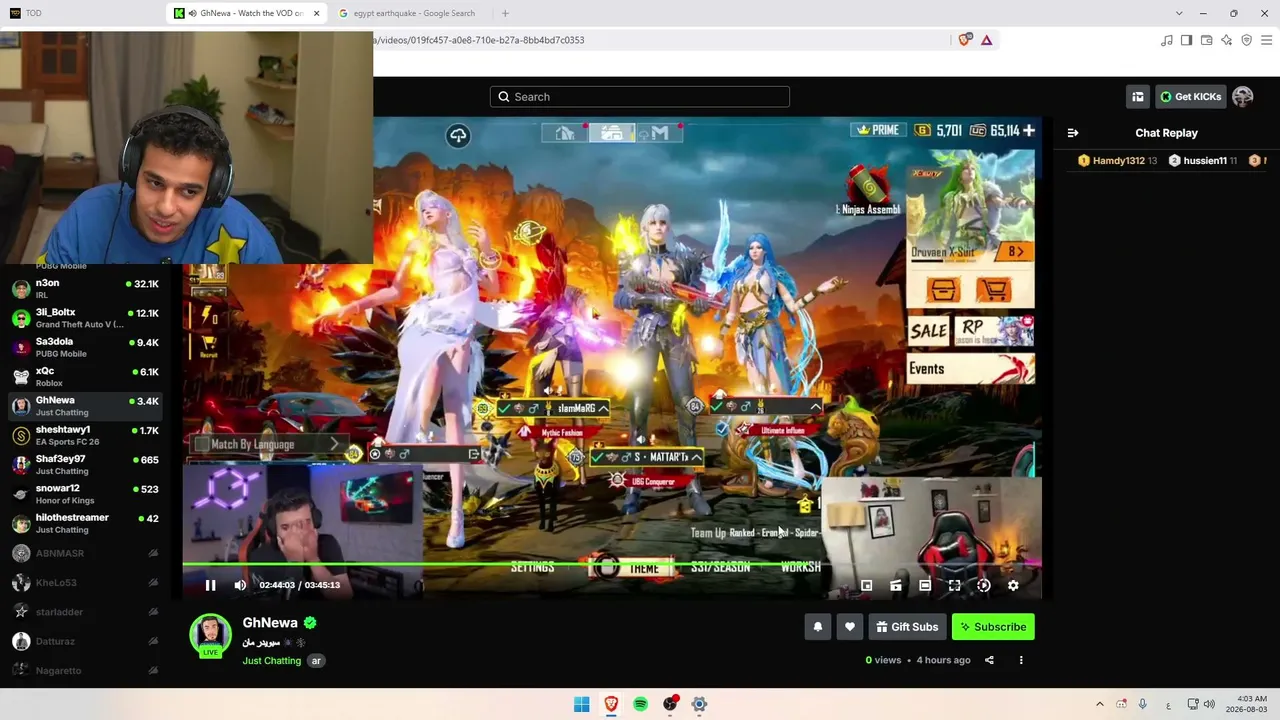
Task: Open Brave VPN shield icon
Action: pyautogui.click(x=1246, y=40)
